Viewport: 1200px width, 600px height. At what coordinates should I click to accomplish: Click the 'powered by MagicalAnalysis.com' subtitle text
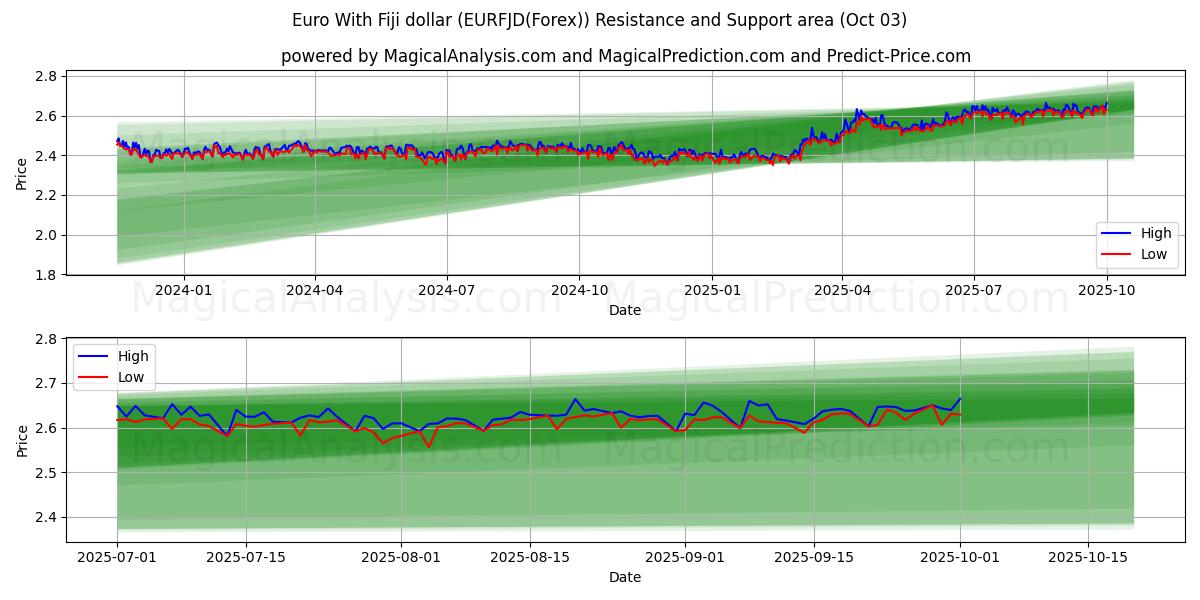625,56
